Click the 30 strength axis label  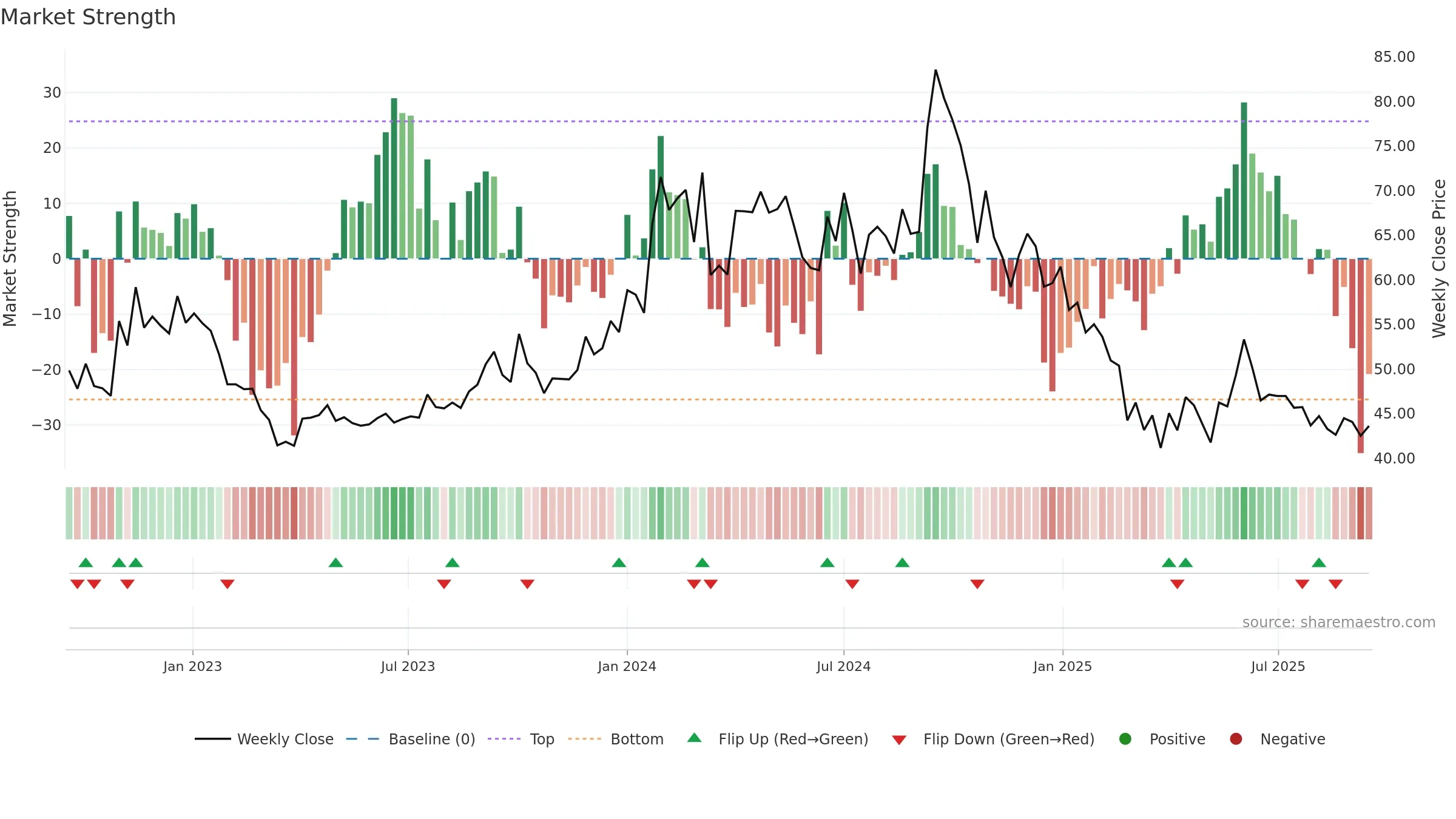tap(52, 93)
